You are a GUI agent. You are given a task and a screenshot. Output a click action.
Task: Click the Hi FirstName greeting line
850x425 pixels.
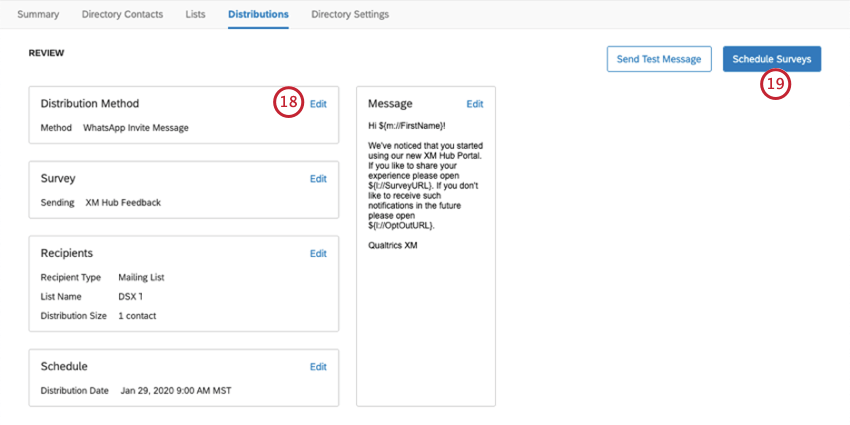pos(407,126)
